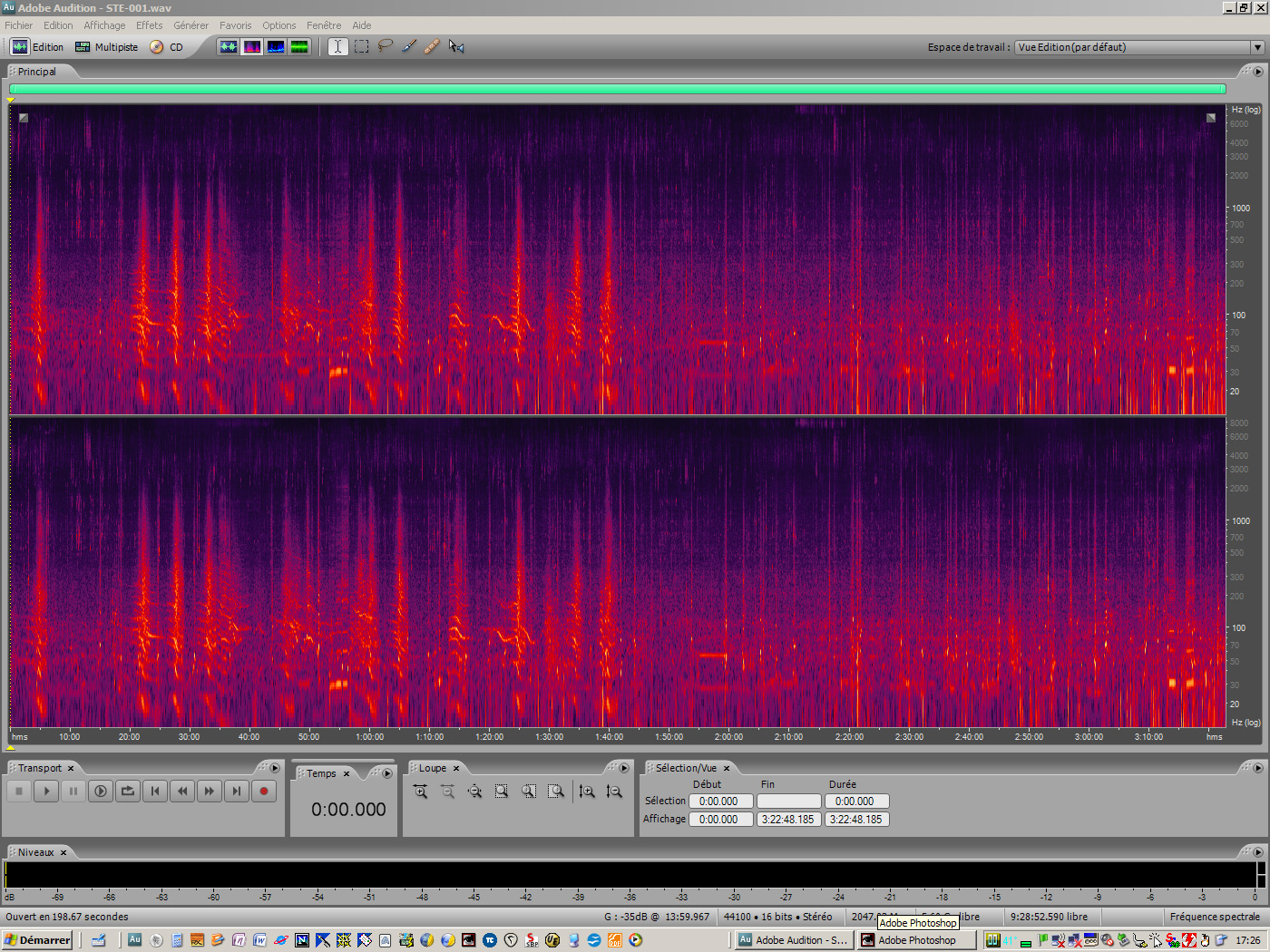Image resolution: width=1270 pixels, height=952 pixels.
Task: Start playback with the play button
Action: [x=46, y=791]
